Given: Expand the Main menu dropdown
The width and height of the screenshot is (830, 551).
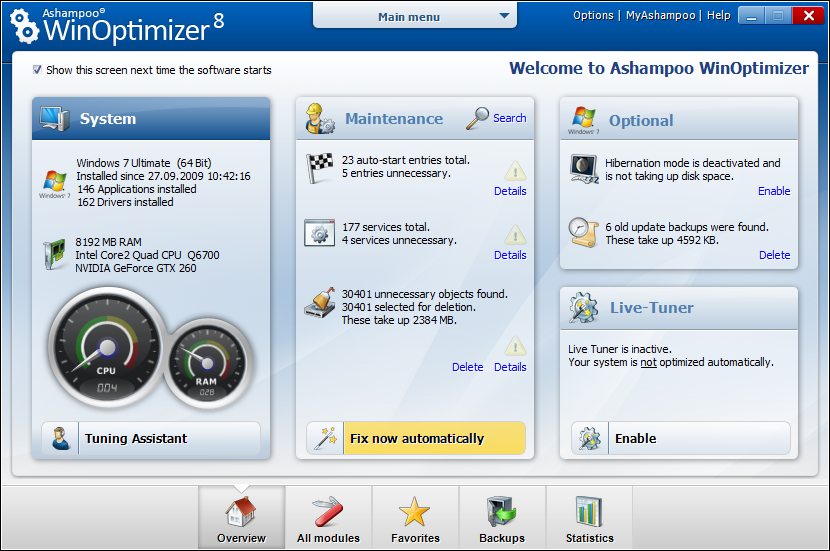Looking at the screenshot, I should point(415,16).
